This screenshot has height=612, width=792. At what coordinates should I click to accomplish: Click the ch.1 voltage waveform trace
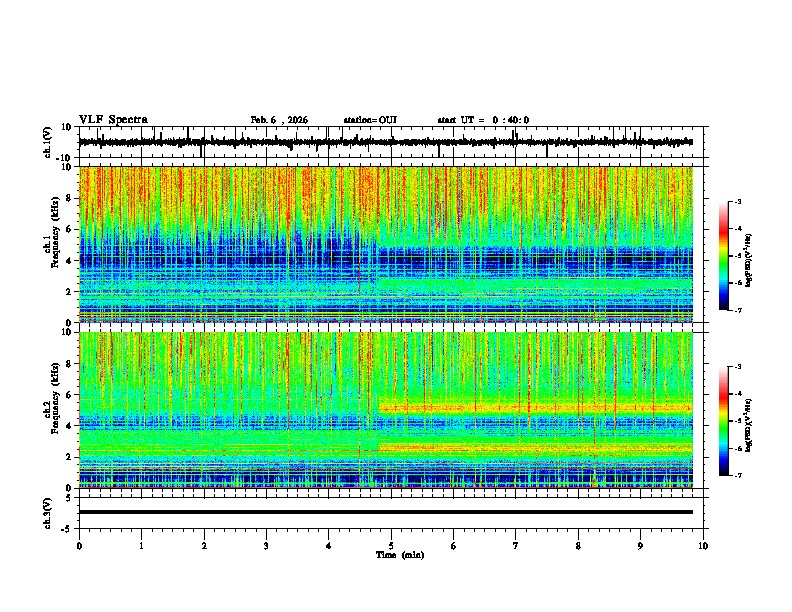click(x=386, y=142)
